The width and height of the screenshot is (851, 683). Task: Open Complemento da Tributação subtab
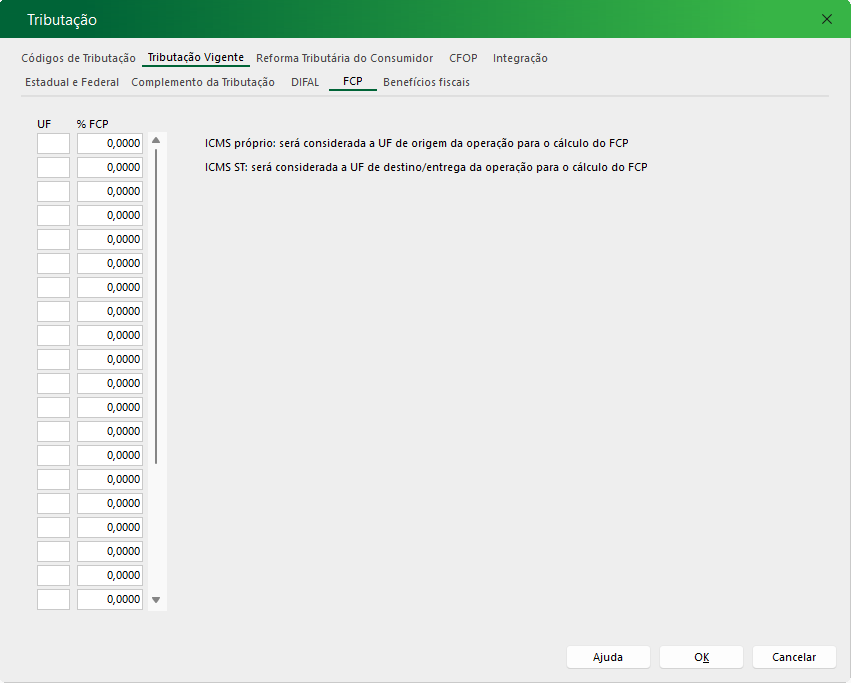[203, 82]
